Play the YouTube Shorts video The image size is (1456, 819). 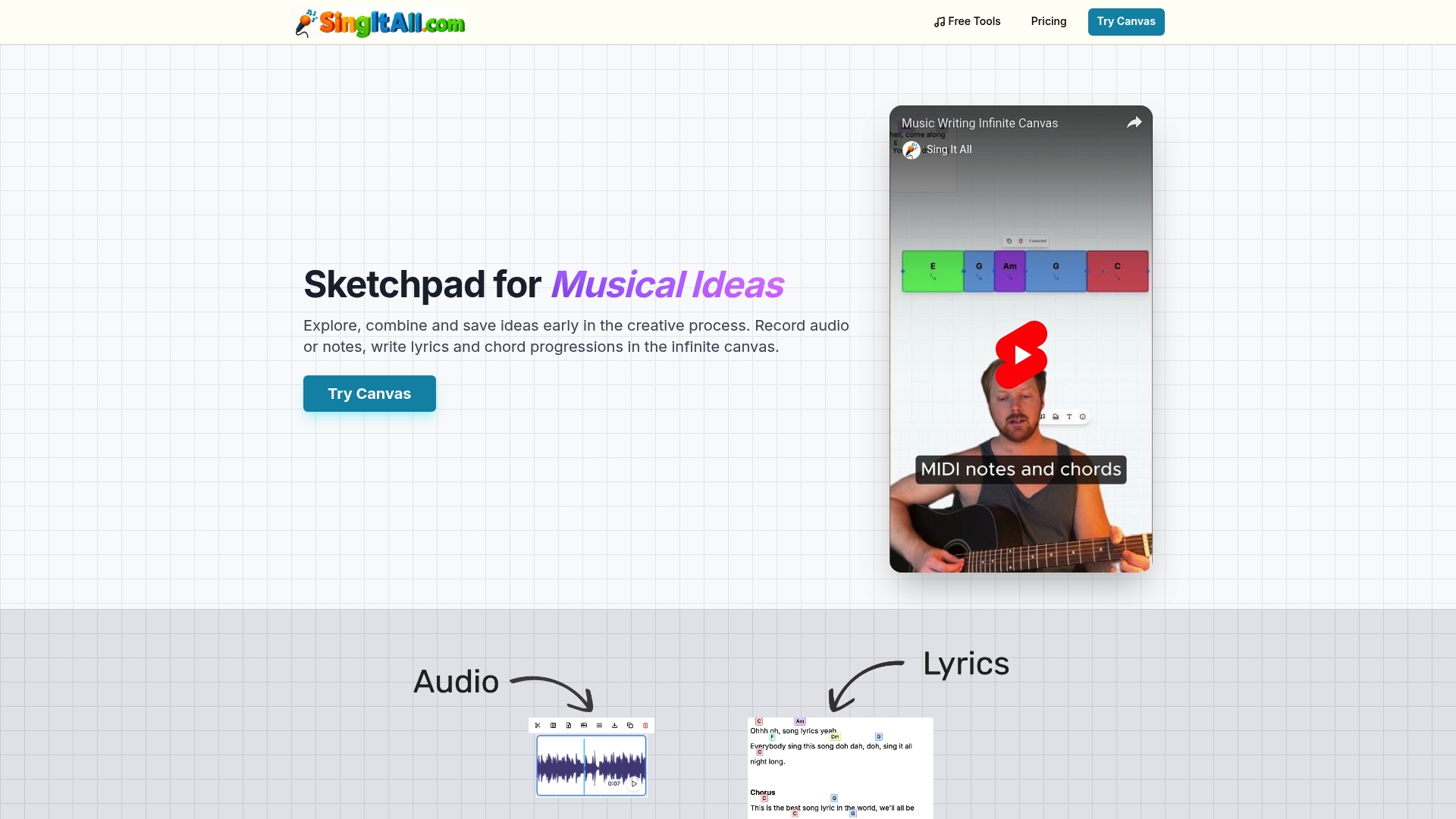(1021, 353)
